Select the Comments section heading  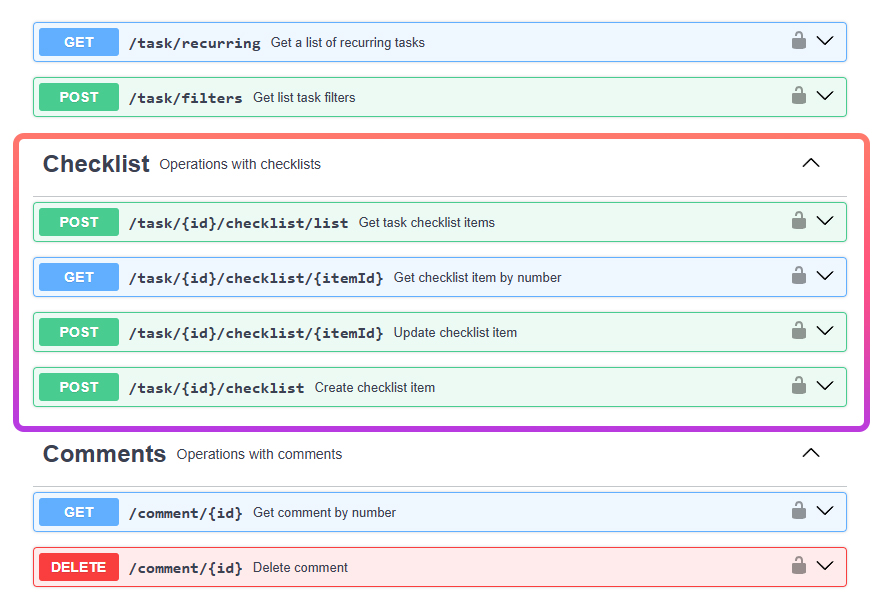click(104, 454)
